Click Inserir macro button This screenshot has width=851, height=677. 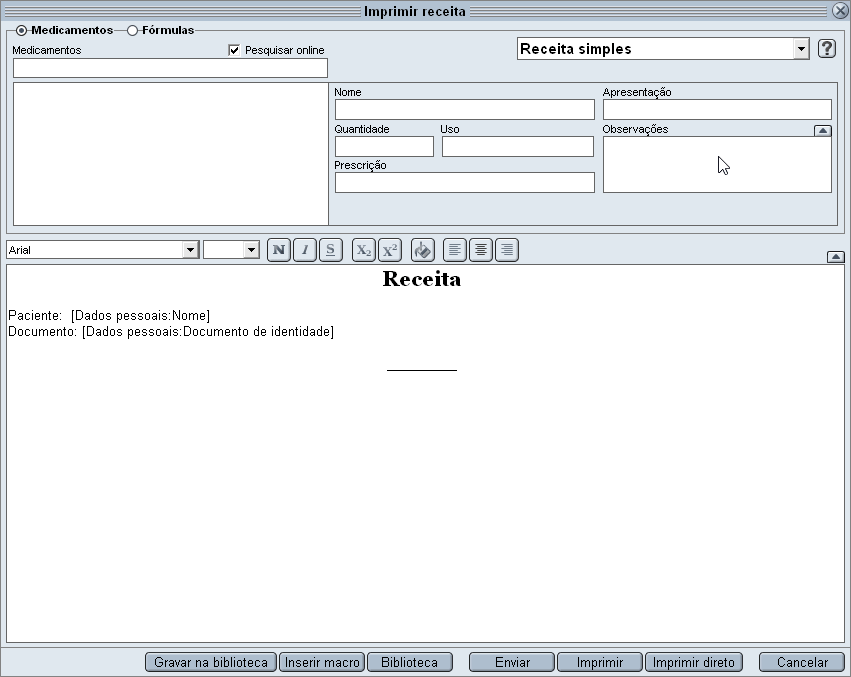322,662
